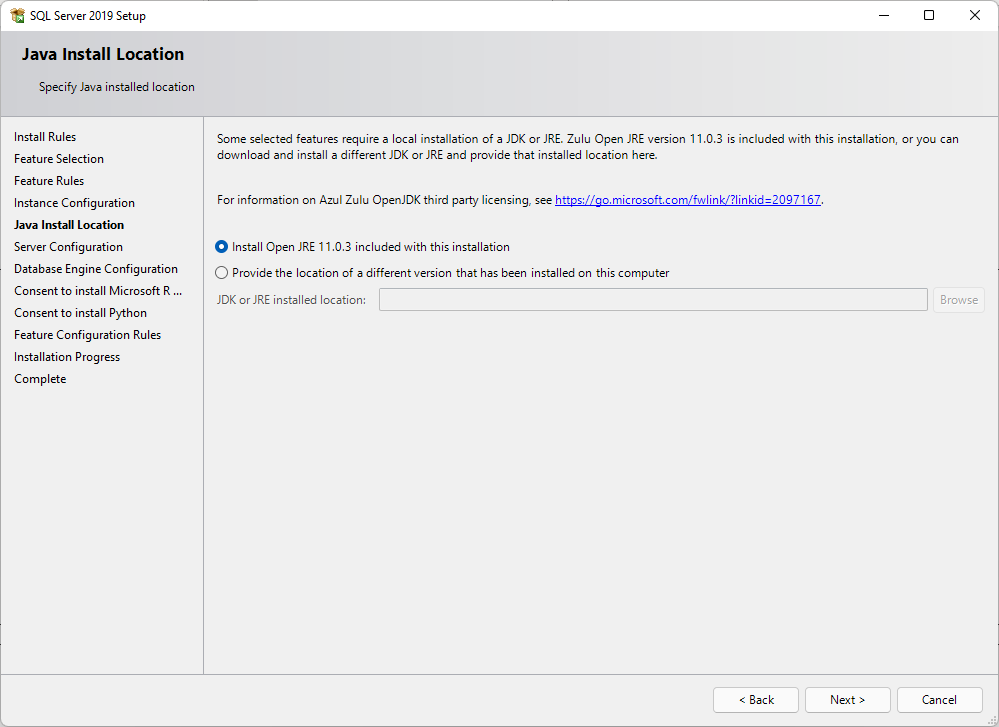Go to previous step with Back button
Image resolution: width=999 pixels, height=727 pixels.
tap(756, 700)
